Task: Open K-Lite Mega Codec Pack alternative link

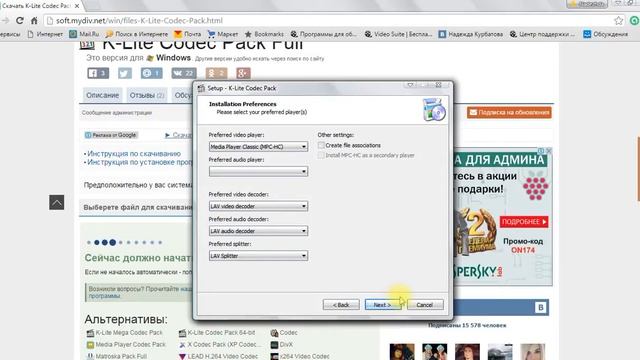Action: click(129, 333)
